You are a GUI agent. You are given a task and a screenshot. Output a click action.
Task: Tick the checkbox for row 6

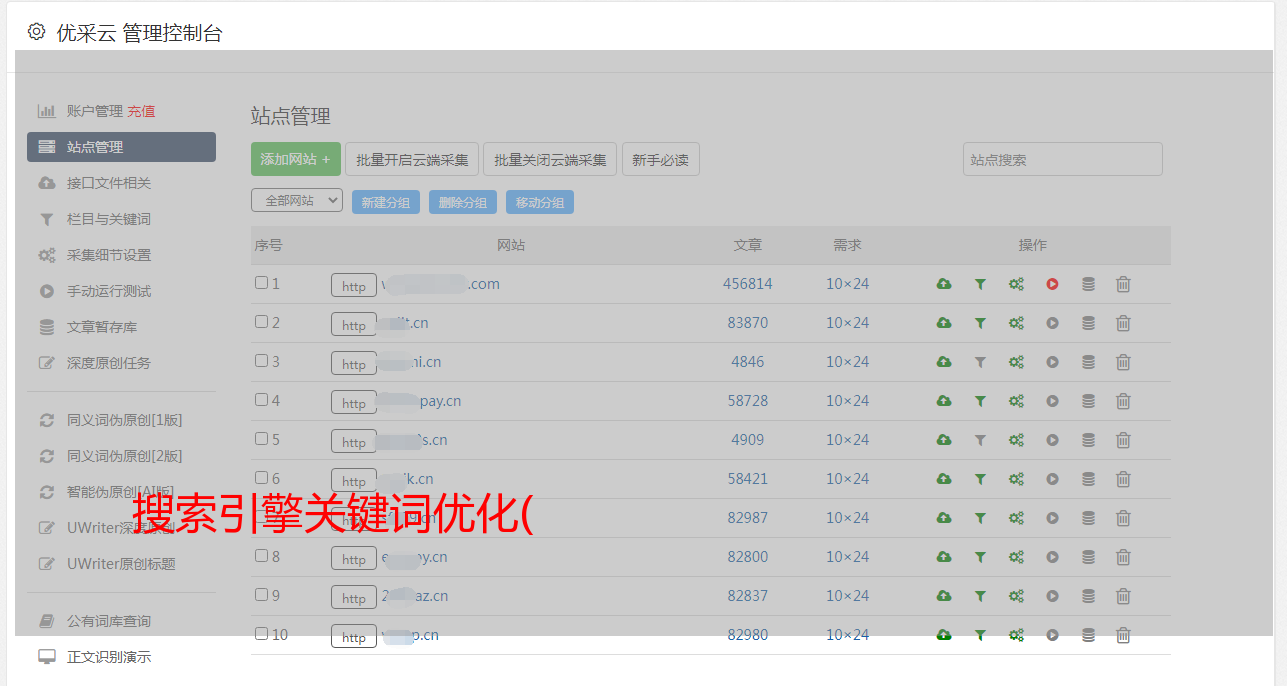261,478
